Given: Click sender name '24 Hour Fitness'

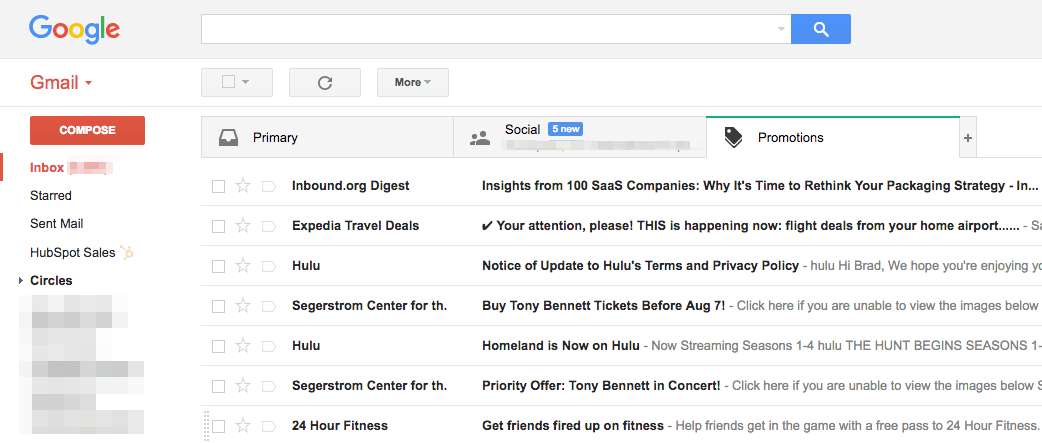Looking at the screenshot, I should (340, 425).
